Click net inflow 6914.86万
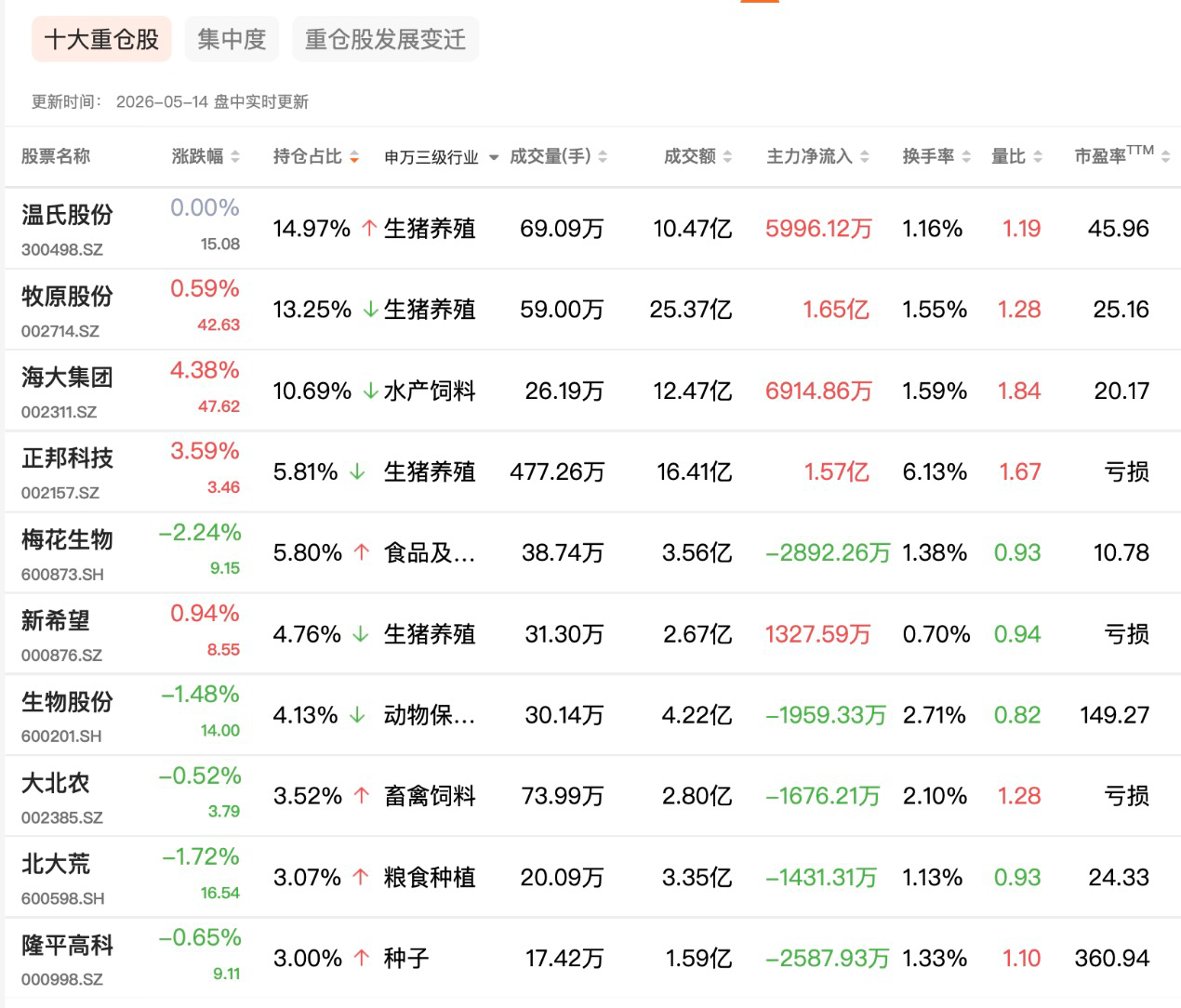The height and width of the screenshot is (1008, 1181). point(818,391)
